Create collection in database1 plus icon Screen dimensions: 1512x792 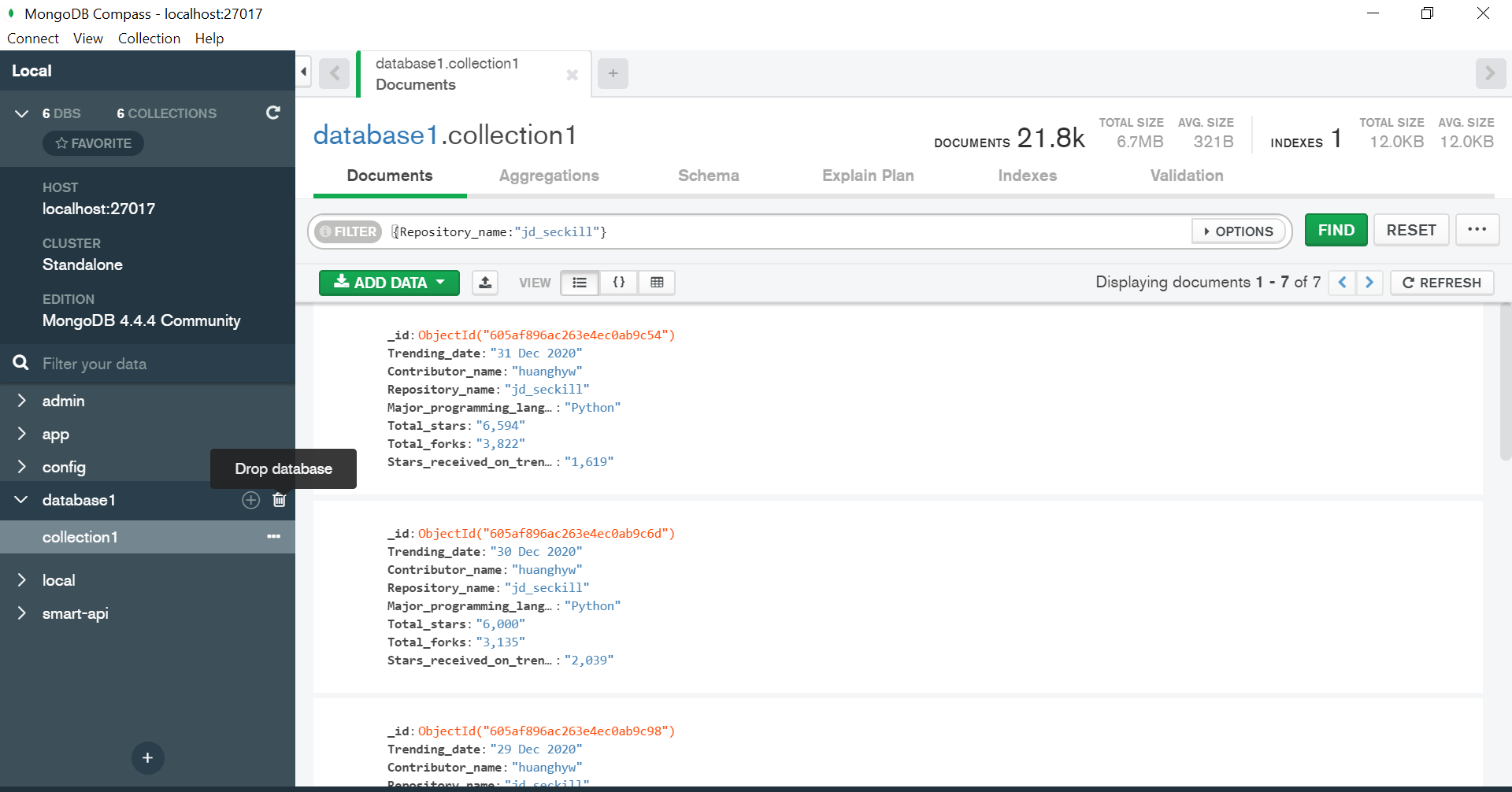(250, 500)
